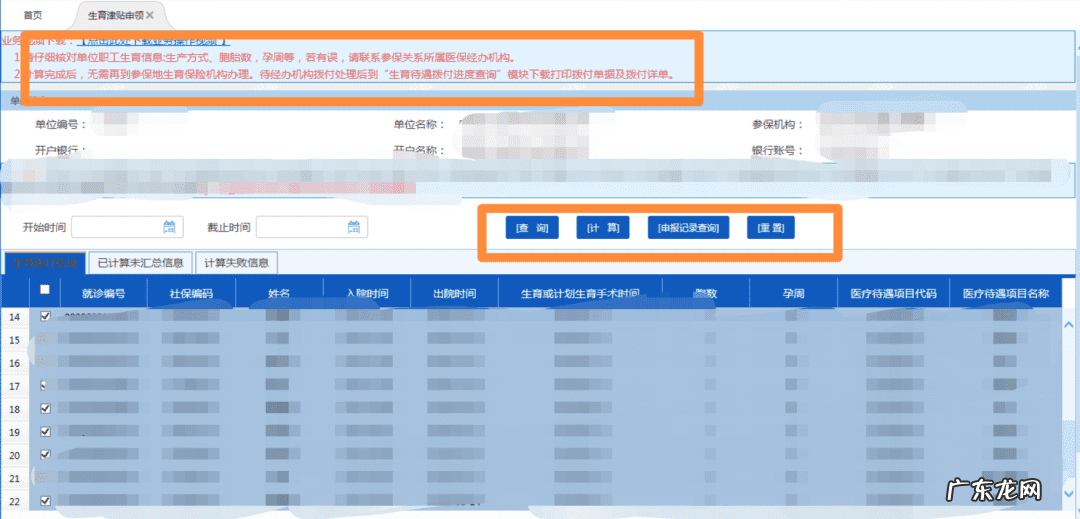1080x519 pixels.
Task: Uncheck the checkbox in row 14
Action: coord(44,317)
